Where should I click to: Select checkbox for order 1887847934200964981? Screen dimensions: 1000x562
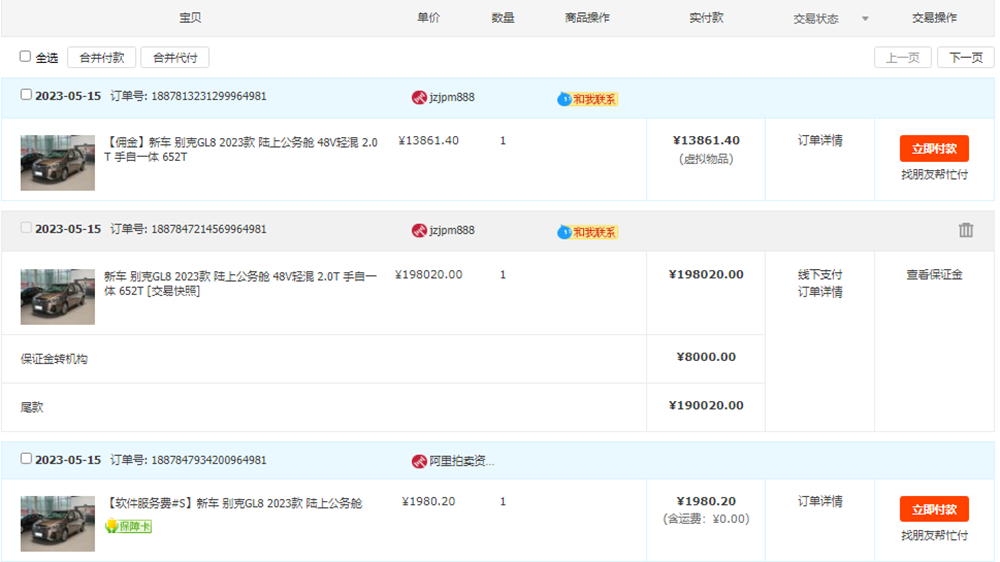(26, 458)
